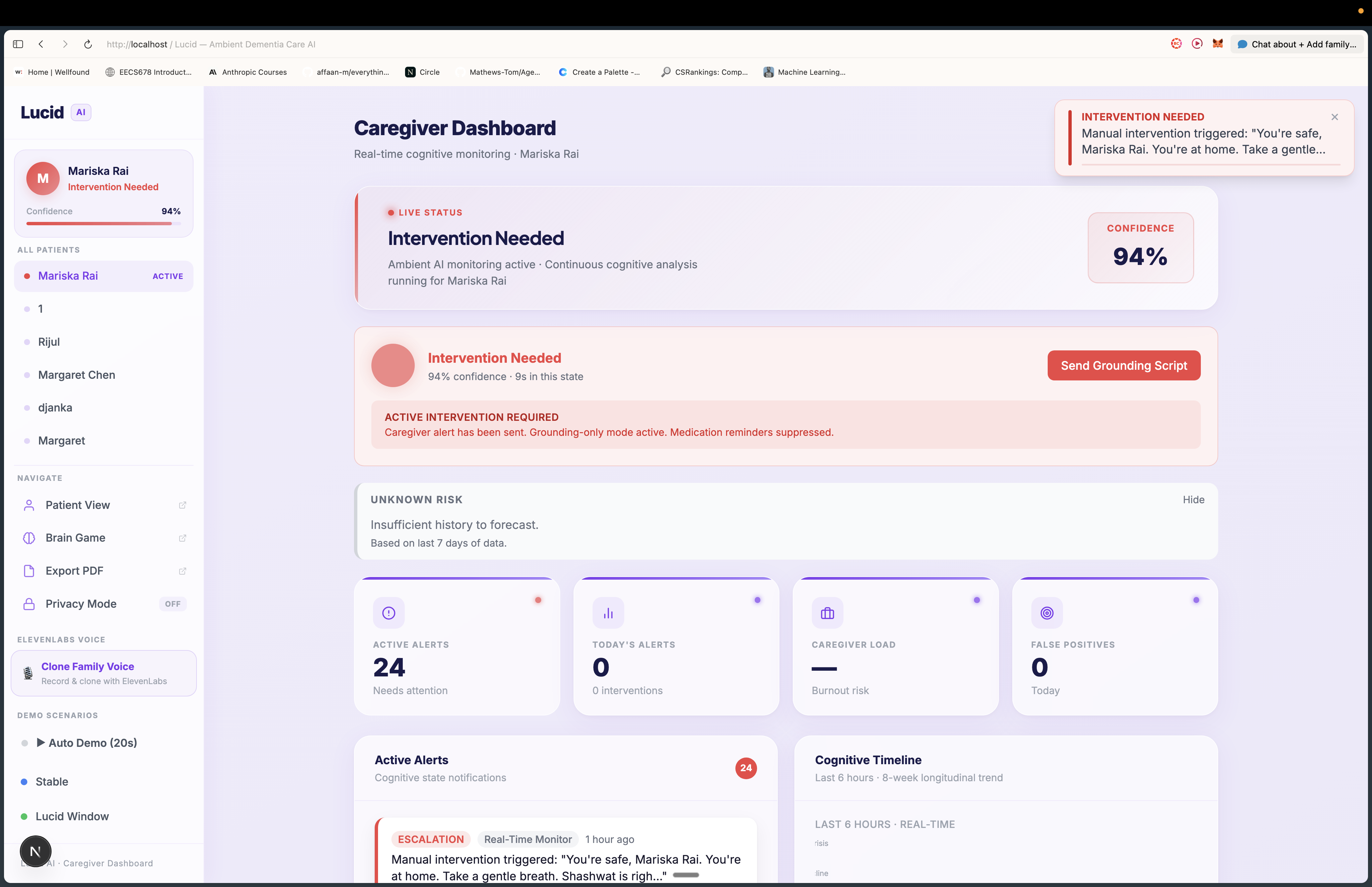
Task: Open Clone Family Voice card
Action: point(104,673)
